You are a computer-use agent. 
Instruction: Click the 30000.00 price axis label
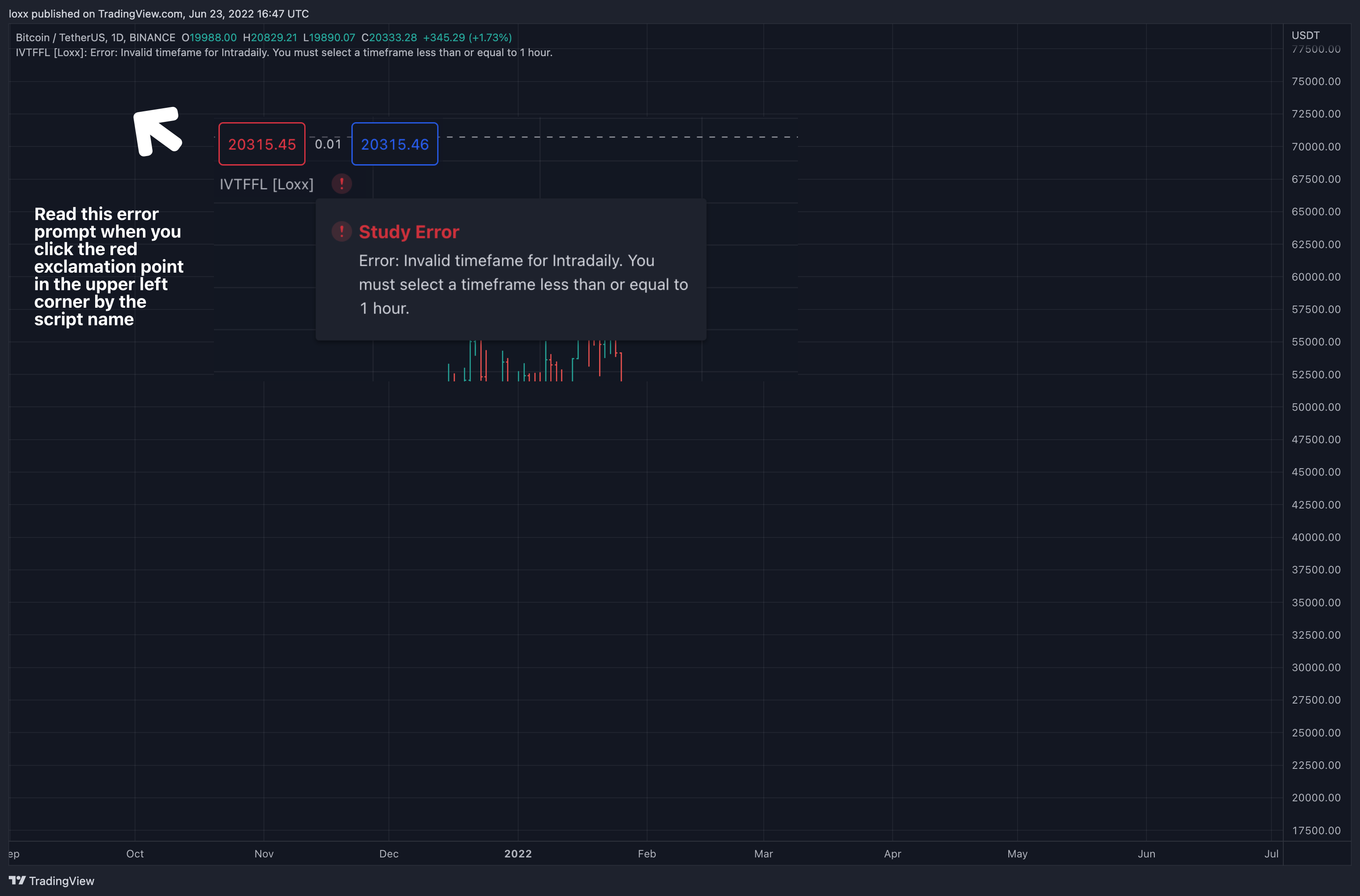1316,668
